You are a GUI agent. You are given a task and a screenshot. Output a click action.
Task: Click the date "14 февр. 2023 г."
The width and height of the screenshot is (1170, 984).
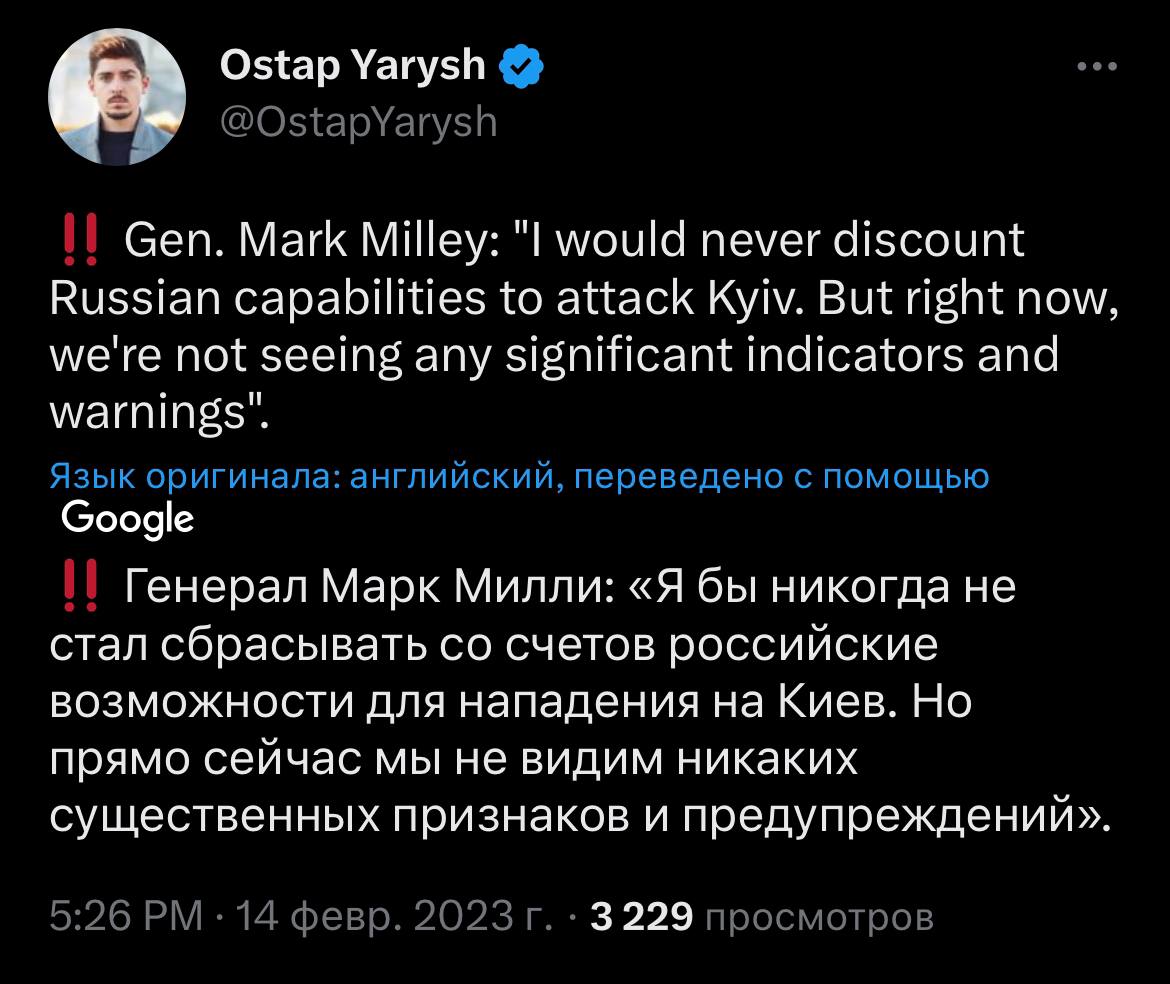(x=391, y=918)
